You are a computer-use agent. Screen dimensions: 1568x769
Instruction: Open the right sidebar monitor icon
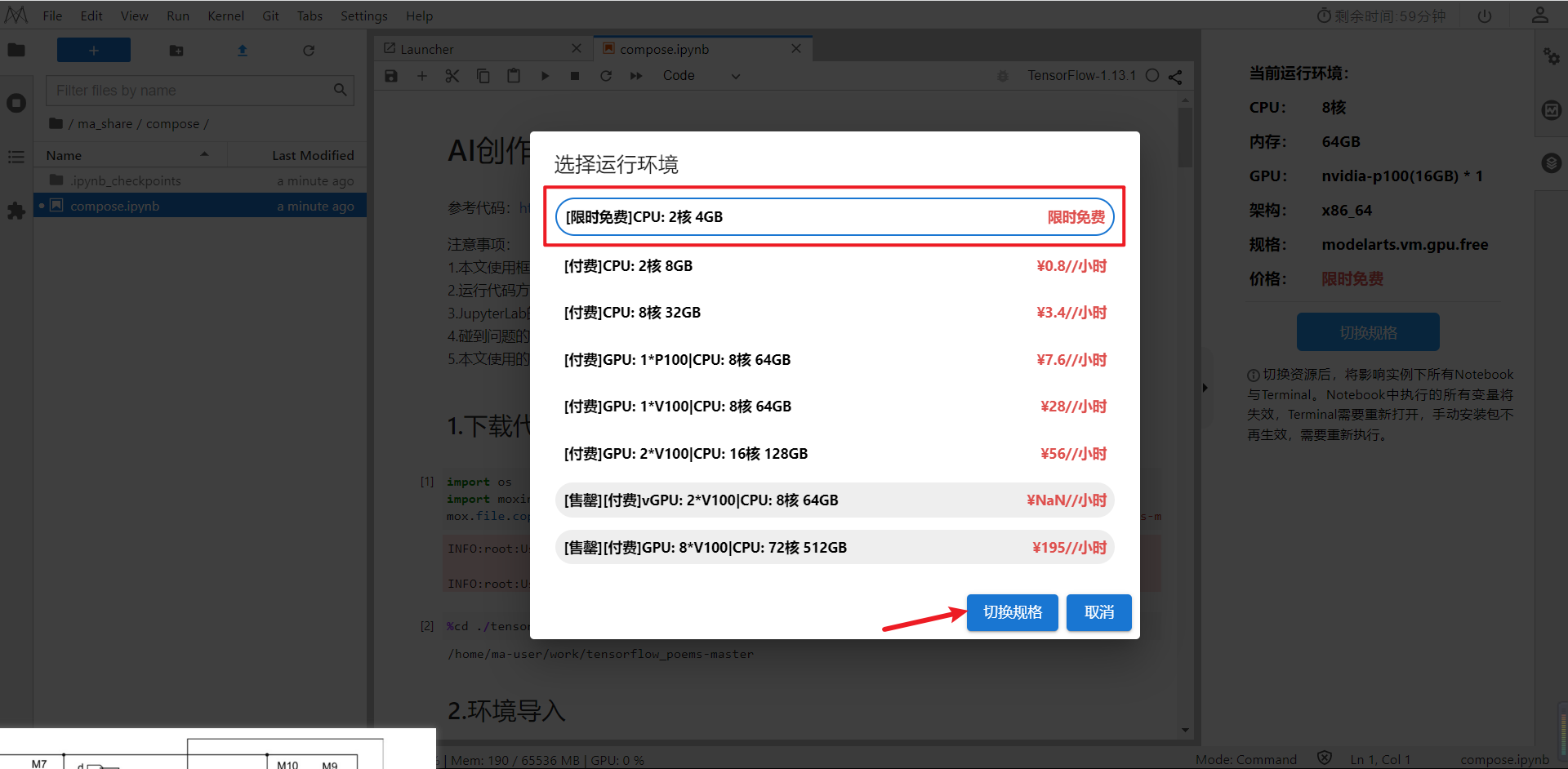point(1552,110)
